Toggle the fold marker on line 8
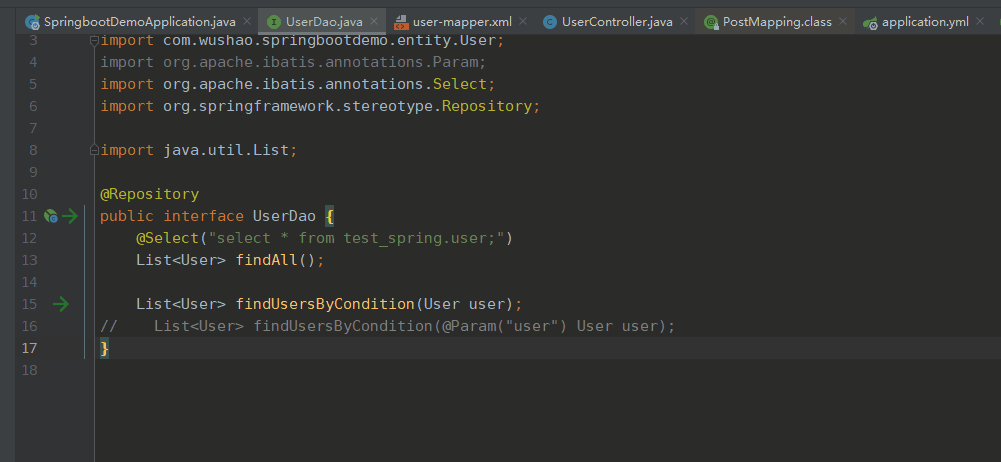Image resolution: width=1001 pixels, height=462 pixels. click(x=94, y=151)
